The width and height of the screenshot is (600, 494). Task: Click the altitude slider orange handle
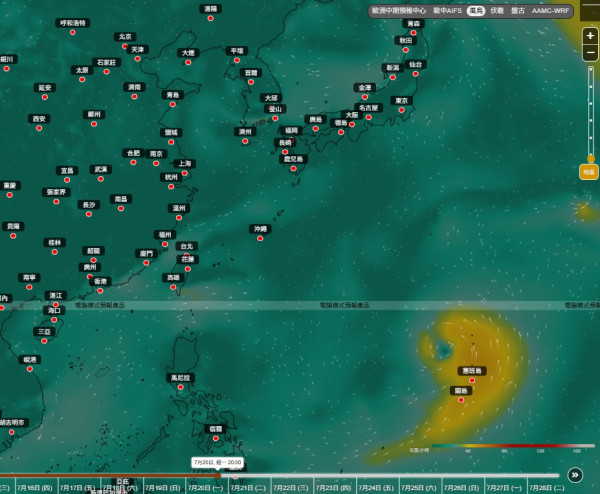(x=591, y=158)
